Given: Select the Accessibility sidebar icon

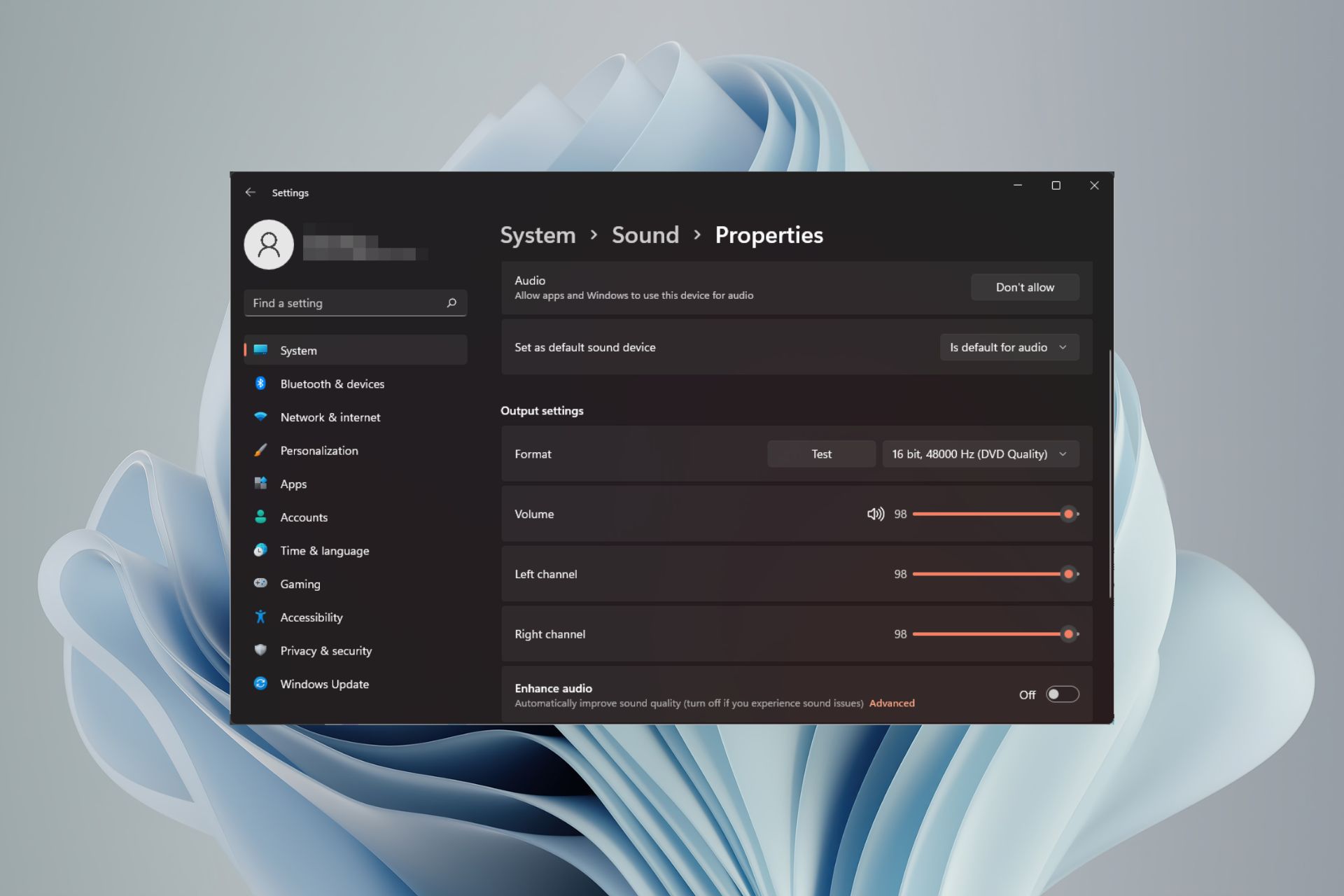Looking at the screenshot, I should 260,617.
